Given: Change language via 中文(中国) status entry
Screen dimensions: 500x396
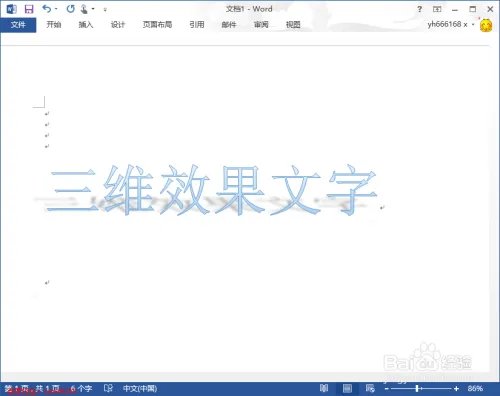Looking at the screenshot, I should point(140,388).
